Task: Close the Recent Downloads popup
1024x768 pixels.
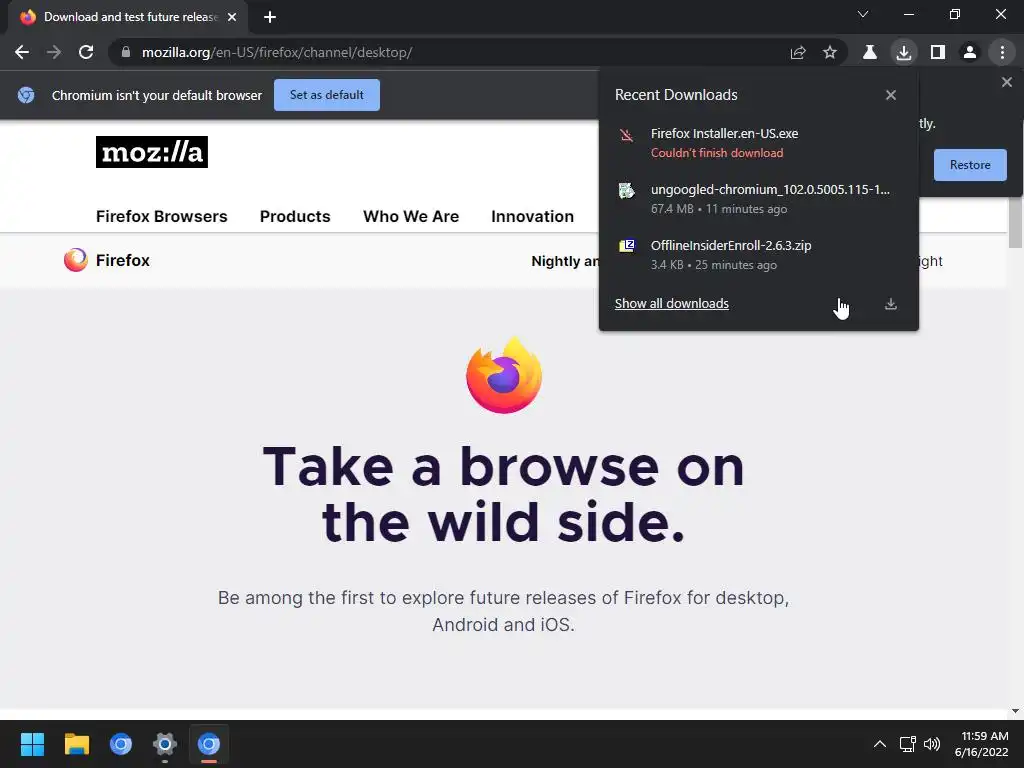Action: [x=891, y=95]
